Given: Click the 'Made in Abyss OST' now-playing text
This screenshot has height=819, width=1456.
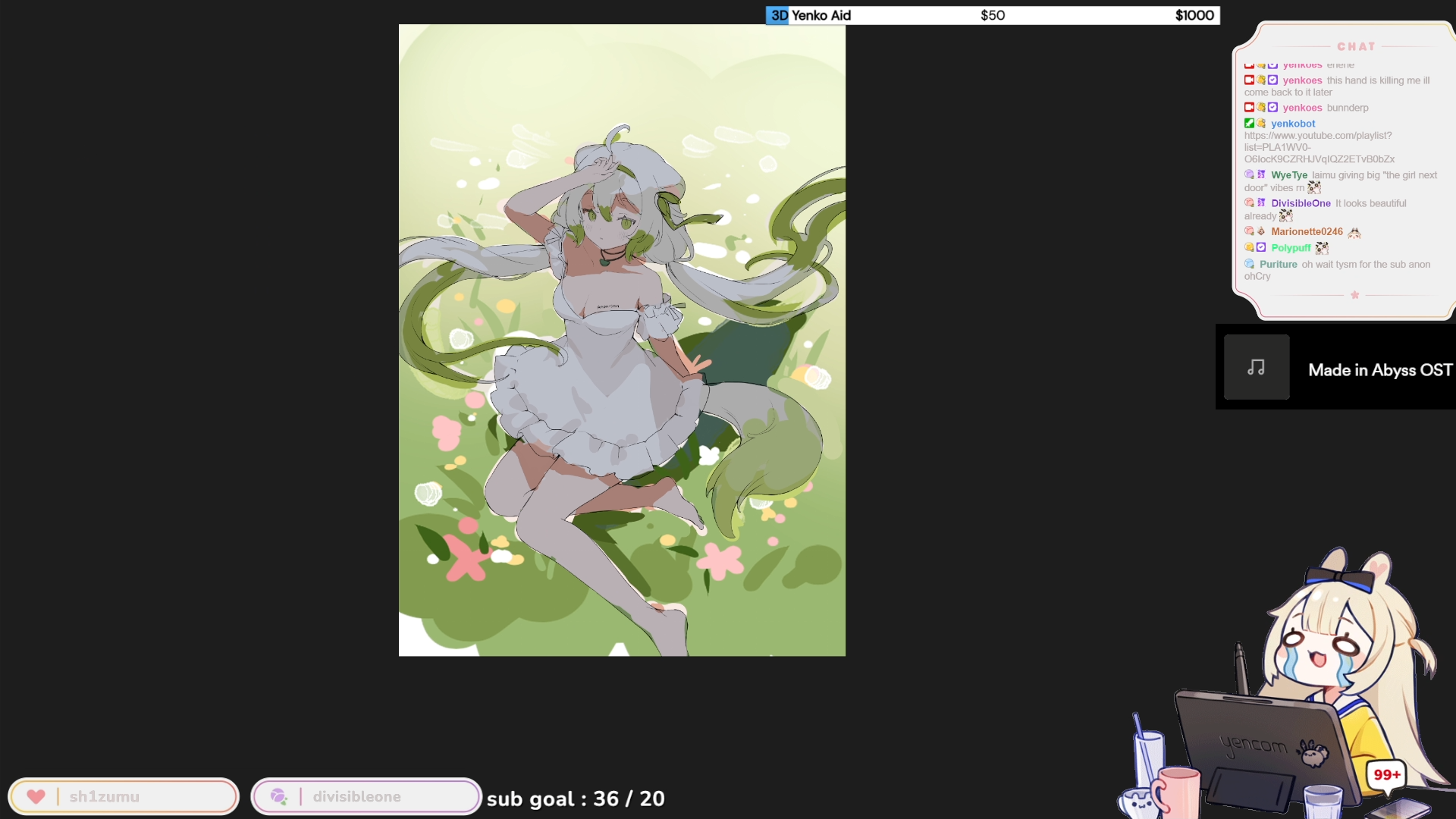Looking at the screenshot, I should 1380,370.
